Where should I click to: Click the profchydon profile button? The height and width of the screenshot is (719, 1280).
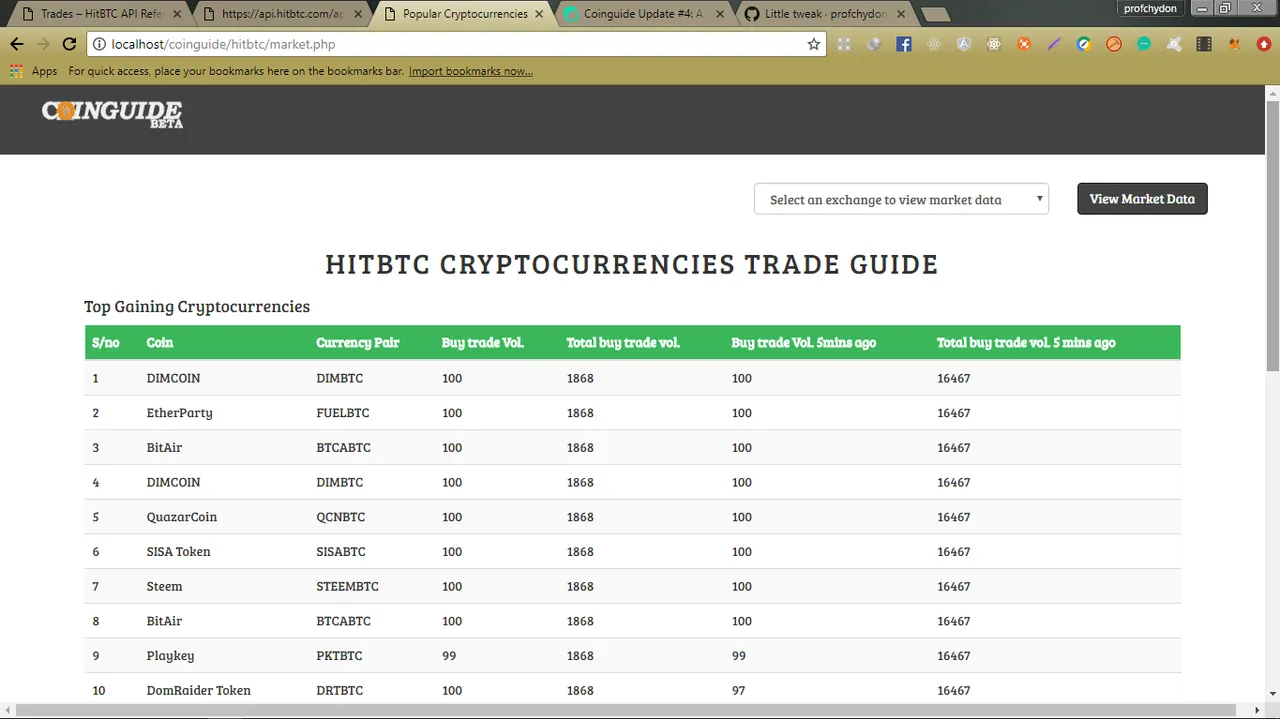tap(1150, 8)
